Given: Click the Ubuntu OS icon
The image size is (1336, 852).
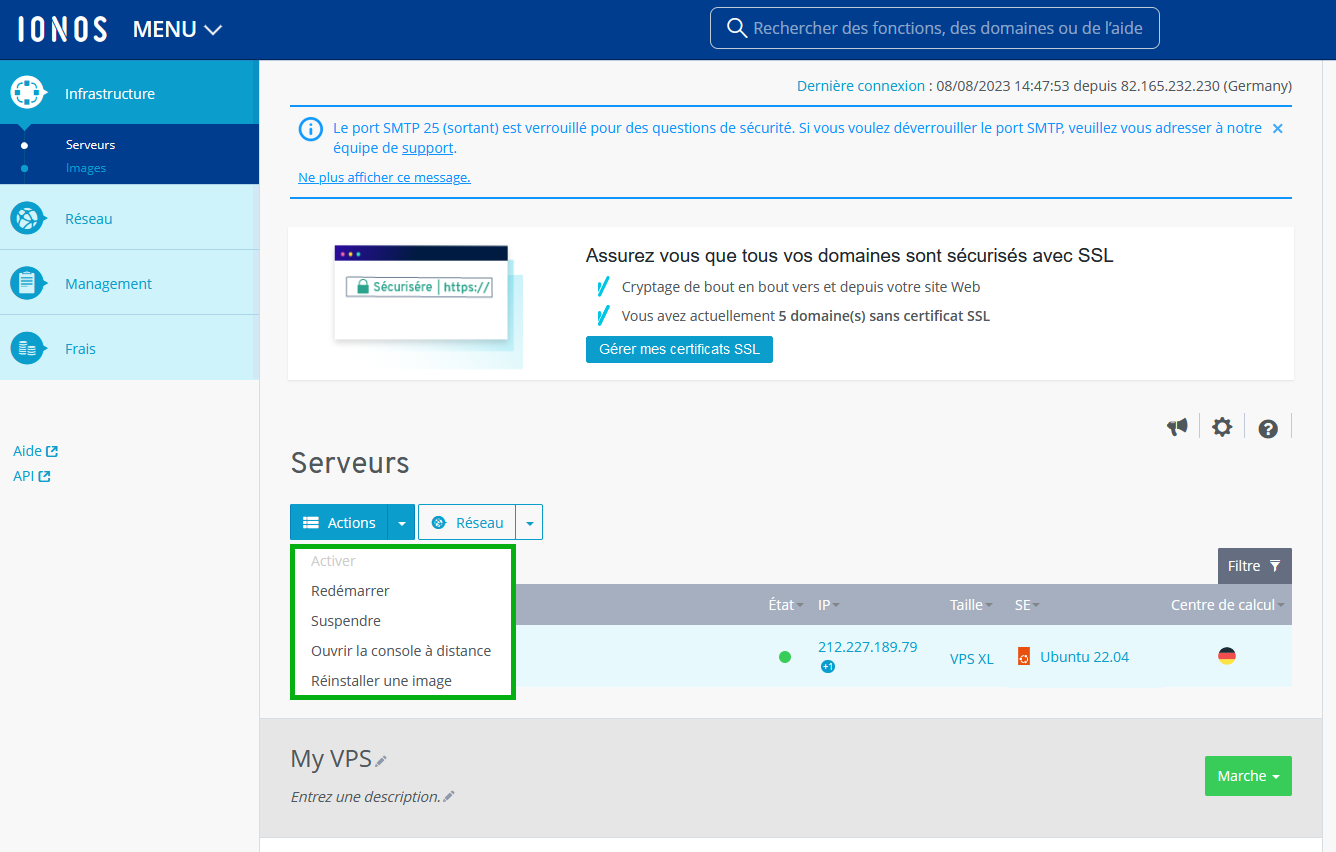Looking at the screenshot, I should tap(1023, 657).
